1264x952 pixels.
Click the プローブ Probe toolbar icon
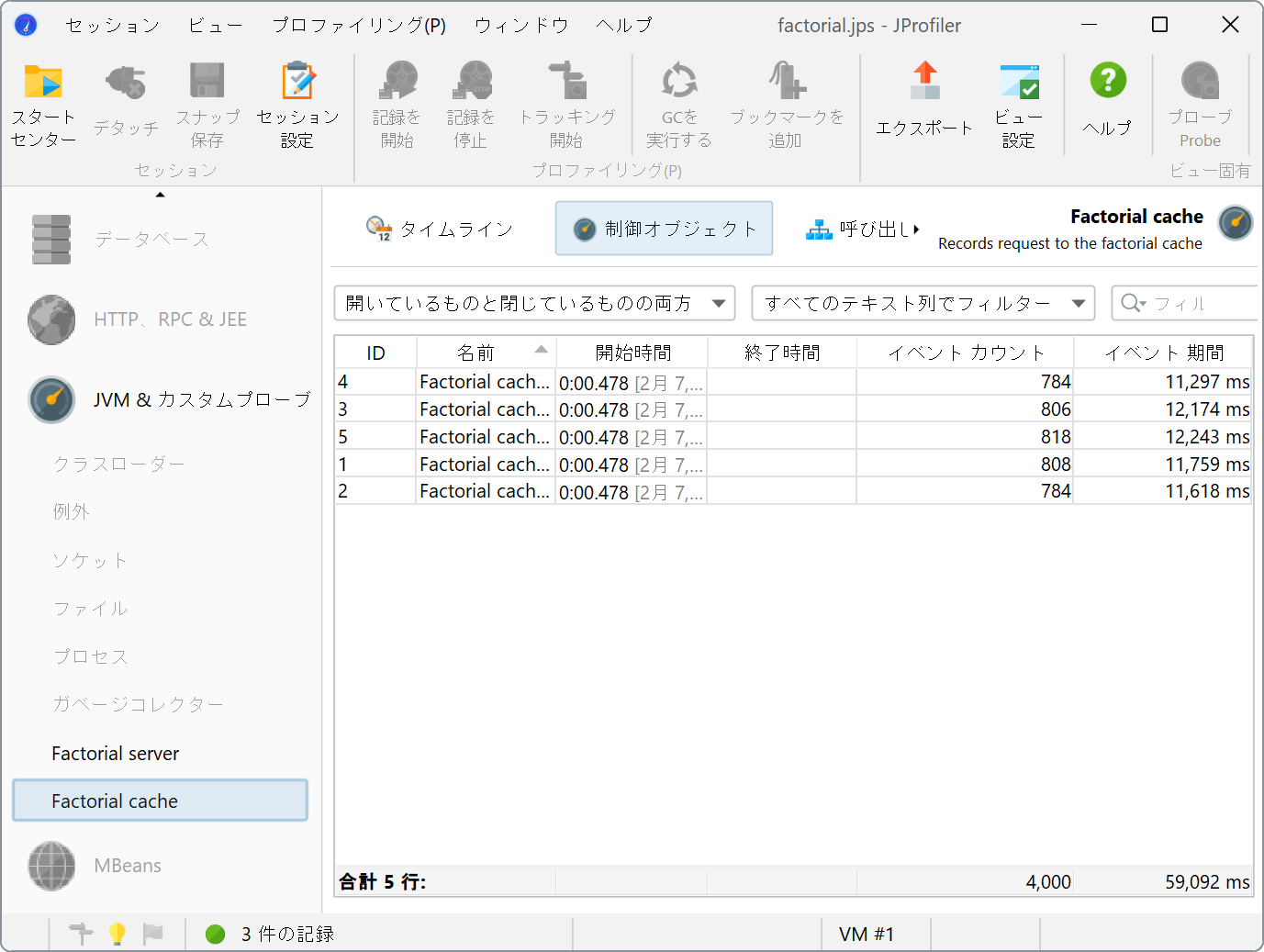(x=1201, y=81)
